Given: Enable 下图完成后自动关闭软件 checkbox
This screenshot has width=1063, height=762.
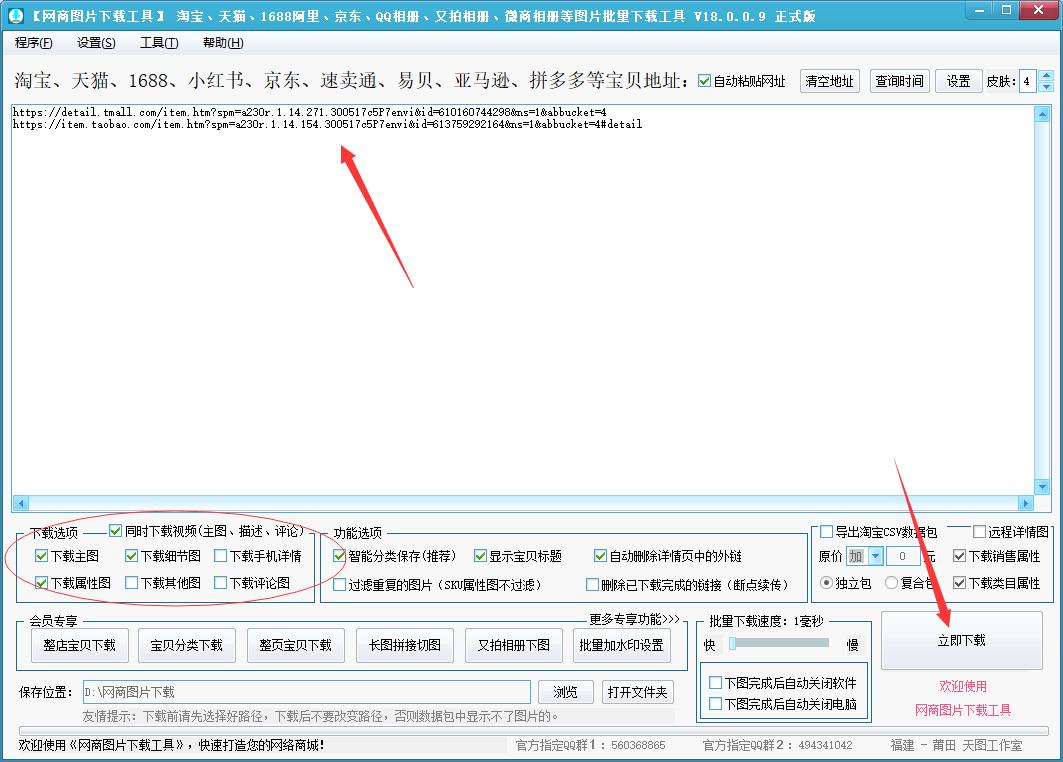Looking at the screenshot, I should [715, 683].
